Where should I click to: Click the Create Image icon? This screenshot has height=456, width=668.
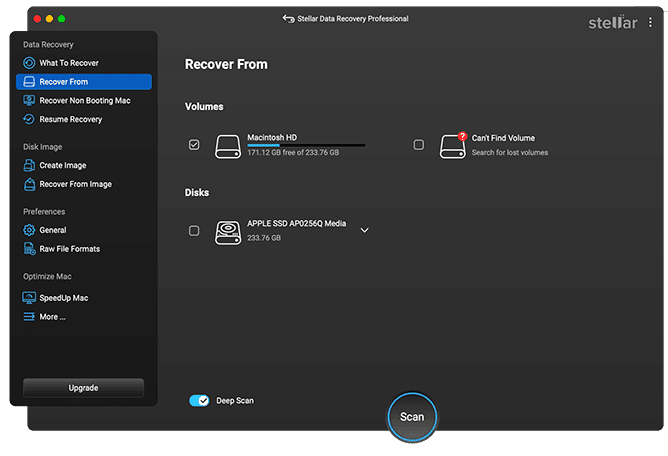(x=29, y=165)
